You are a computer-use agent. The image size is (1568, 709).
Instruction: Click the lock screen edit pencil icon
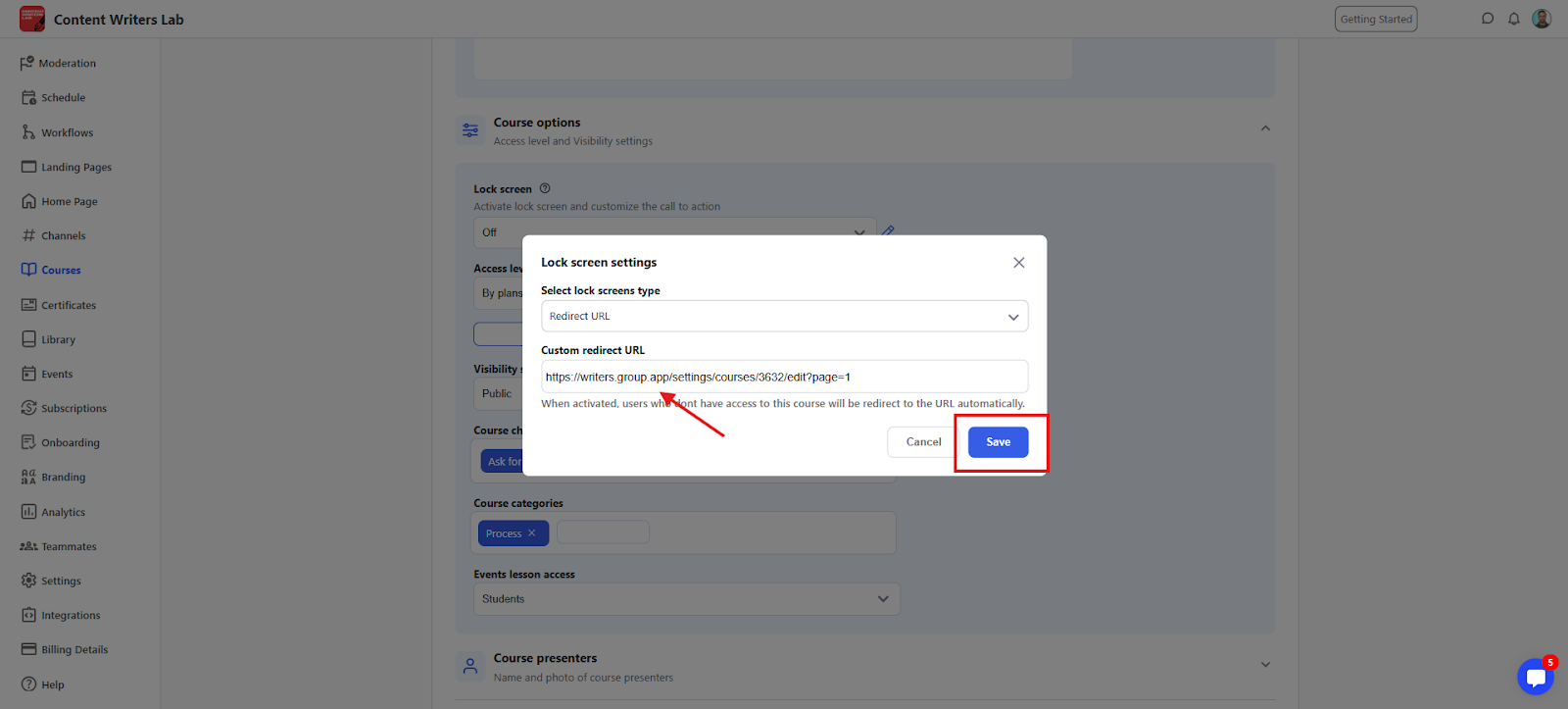[888, 231]
